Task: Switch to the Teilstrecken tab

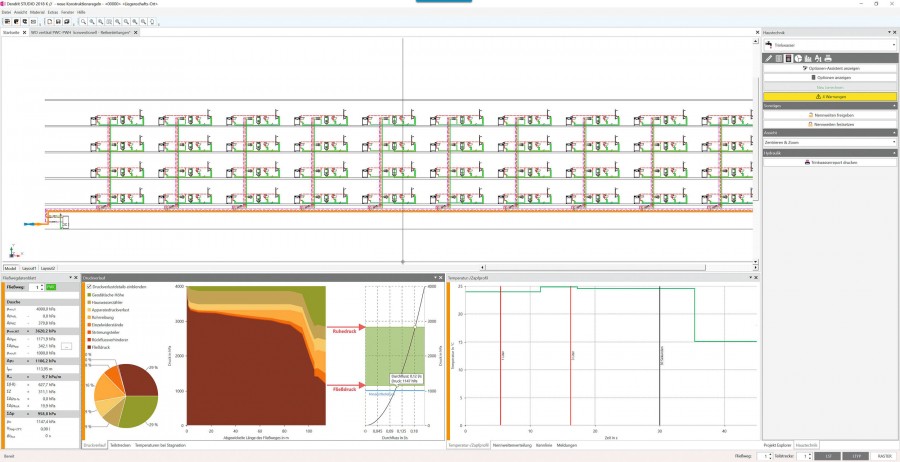Action: click(119, 445)
